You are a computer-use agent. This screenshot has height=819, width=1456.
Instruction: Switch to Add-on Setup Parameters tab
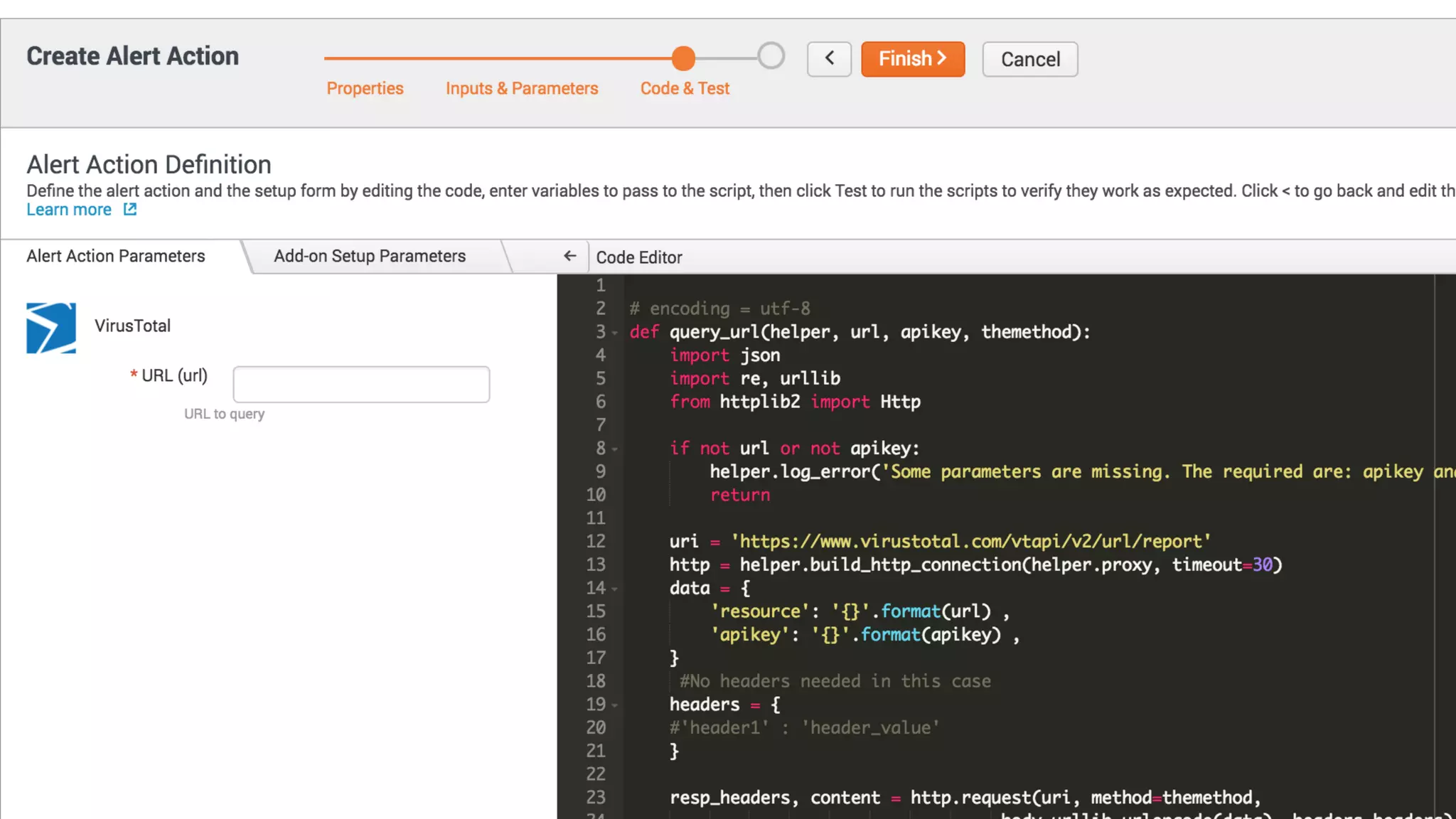pos(370,256)
